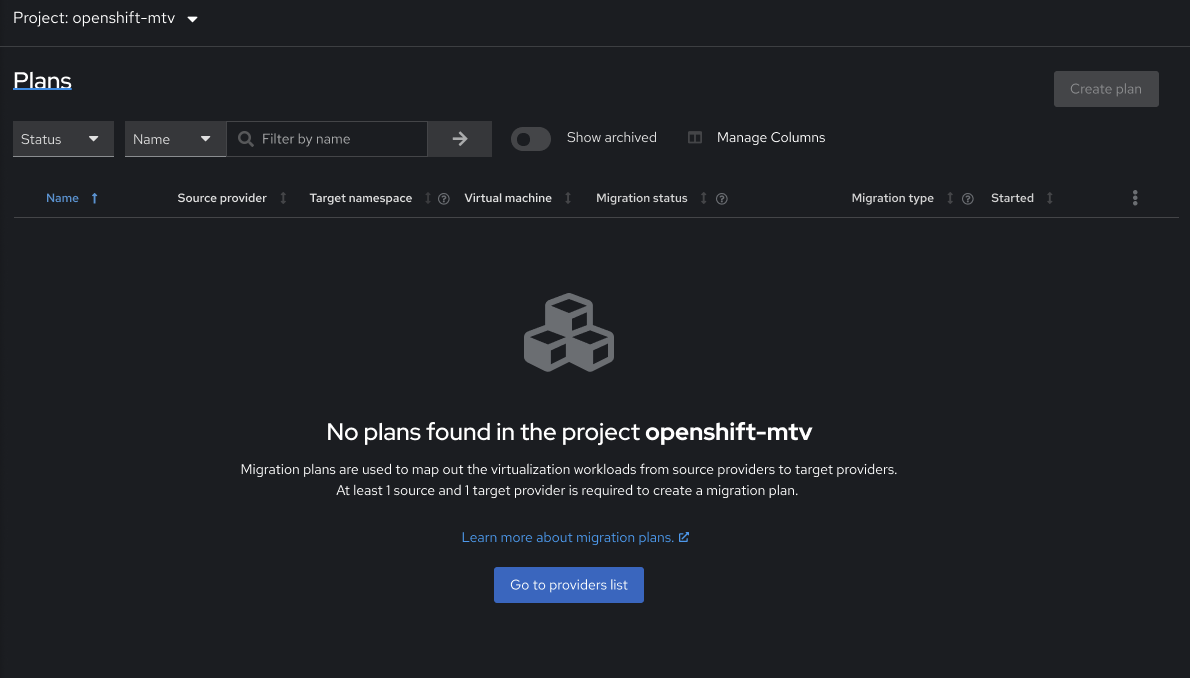
Task: Open help icon for Target namespace
Action: coord(444,199)
